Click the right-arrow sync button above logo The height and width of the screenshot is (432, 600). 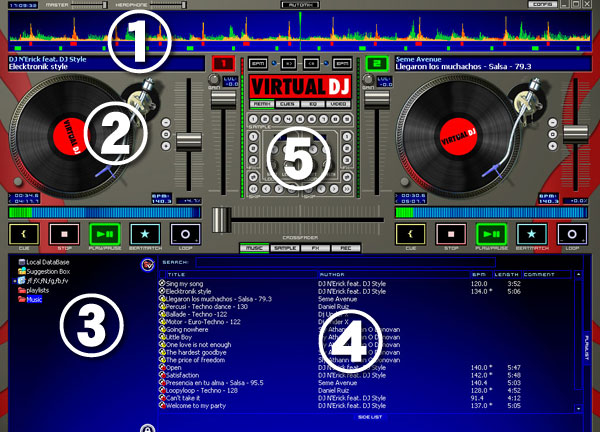click(289, 64)
